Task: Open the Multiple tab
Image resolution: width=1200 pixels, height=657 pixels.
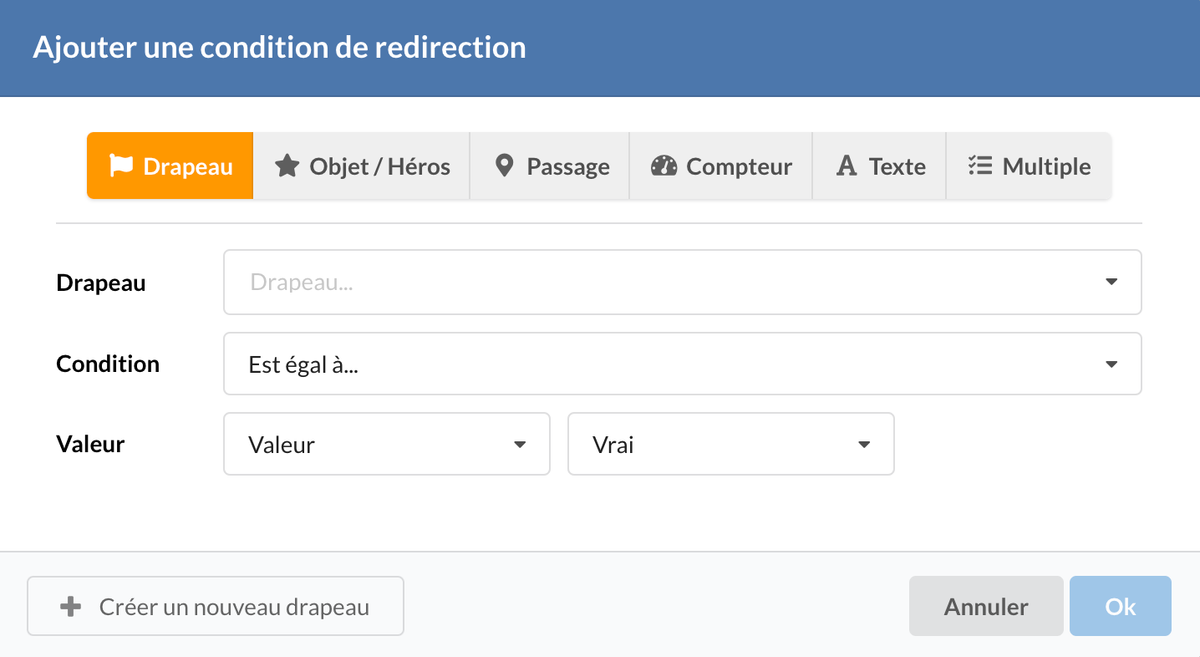Action: click(x=1046, y=166)
